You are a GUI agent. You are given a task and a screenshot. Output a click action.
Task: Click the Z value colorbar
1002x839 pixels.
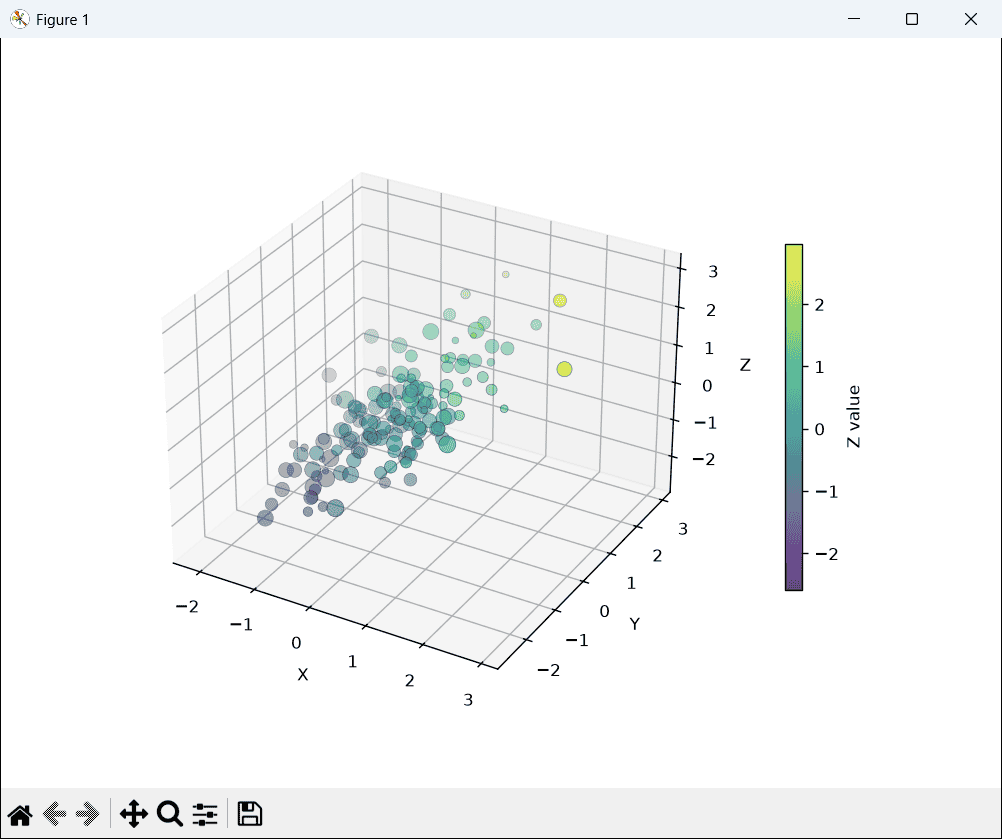coord(794,417)
